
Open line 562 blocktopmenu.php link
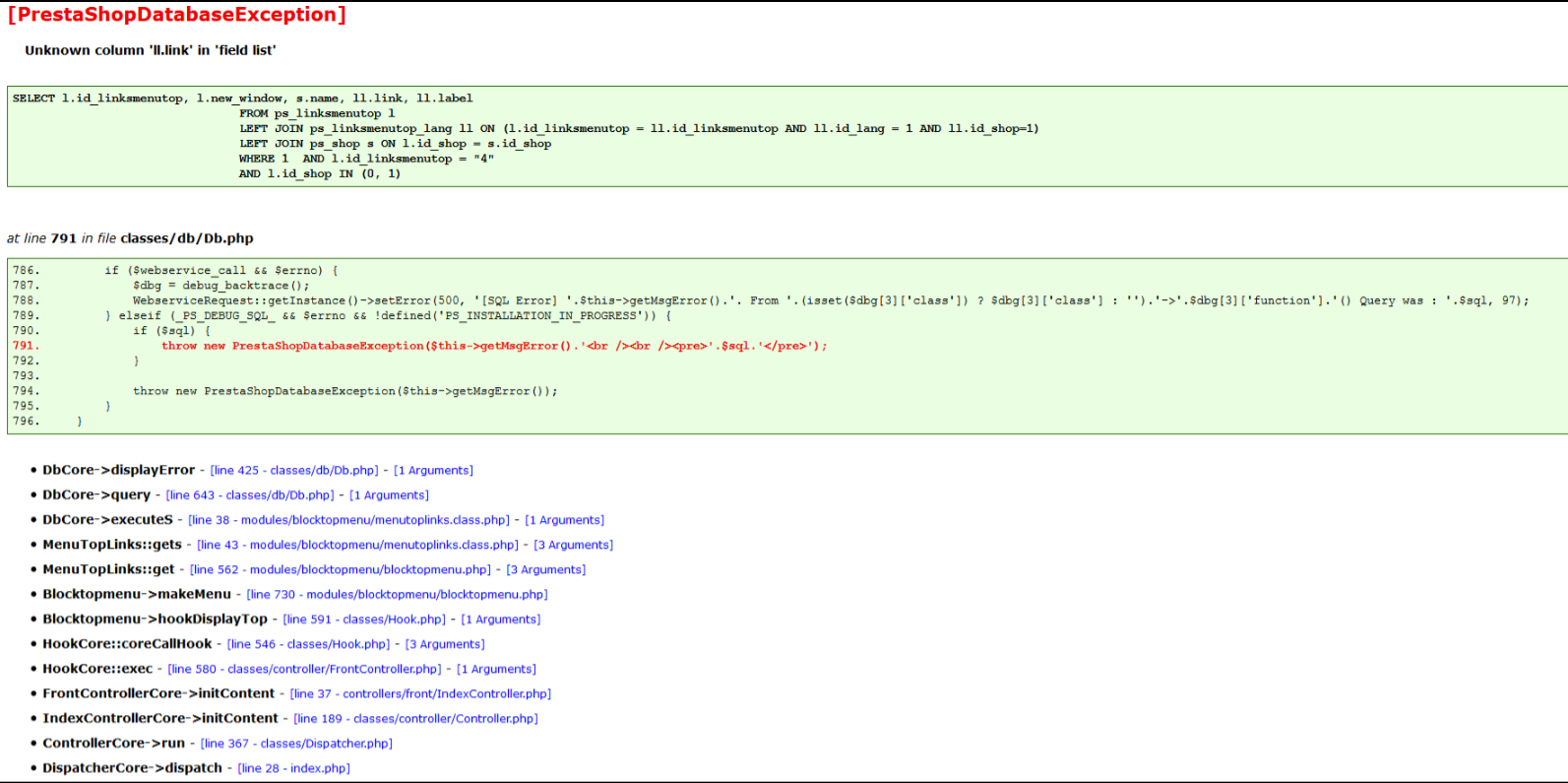pos(341,569)
